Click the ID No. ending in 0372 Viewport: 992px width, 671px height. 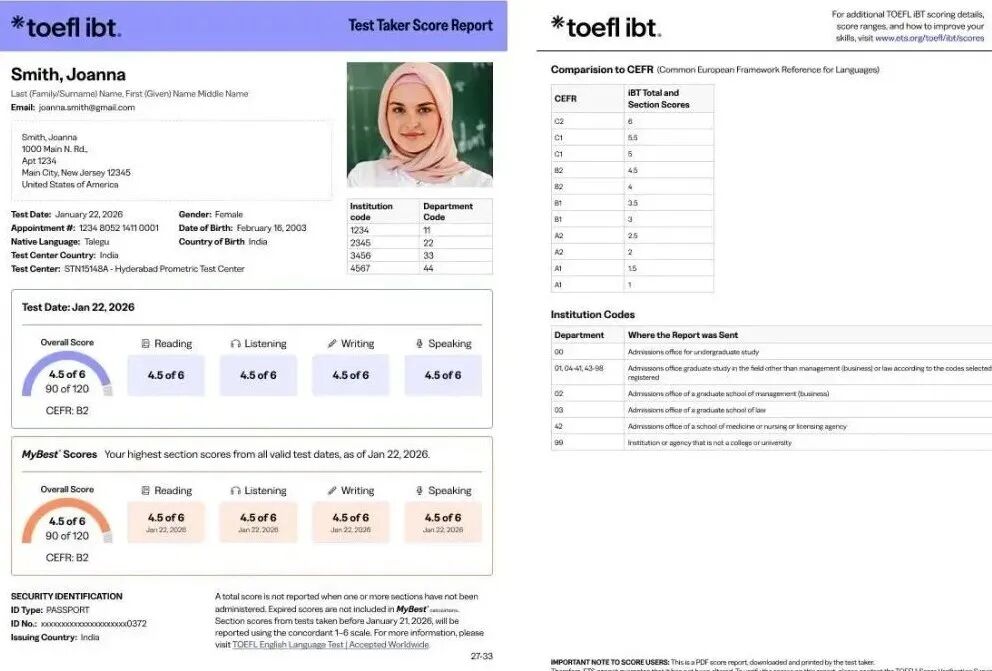(94, 624)
